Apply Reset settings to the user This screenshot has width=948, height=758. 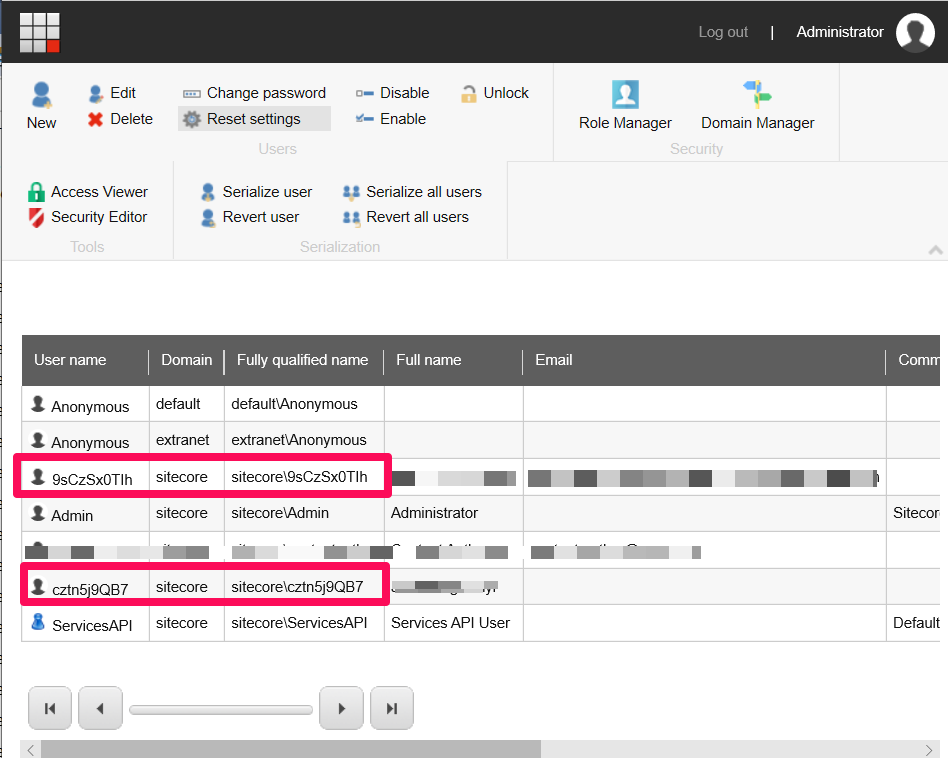254,118
